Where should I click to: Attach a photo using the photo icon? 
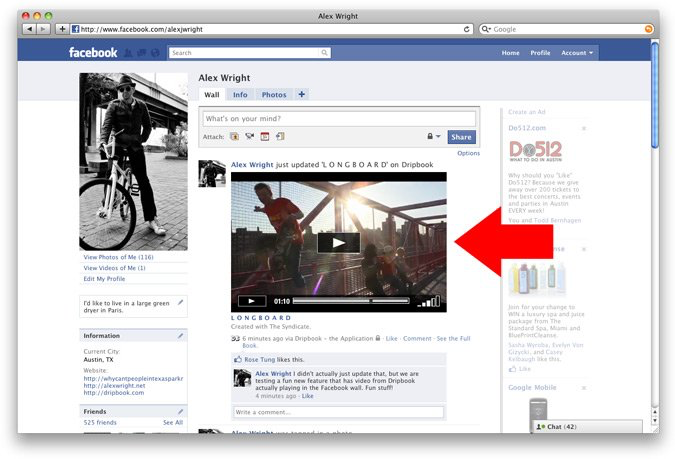coord(235,136)
